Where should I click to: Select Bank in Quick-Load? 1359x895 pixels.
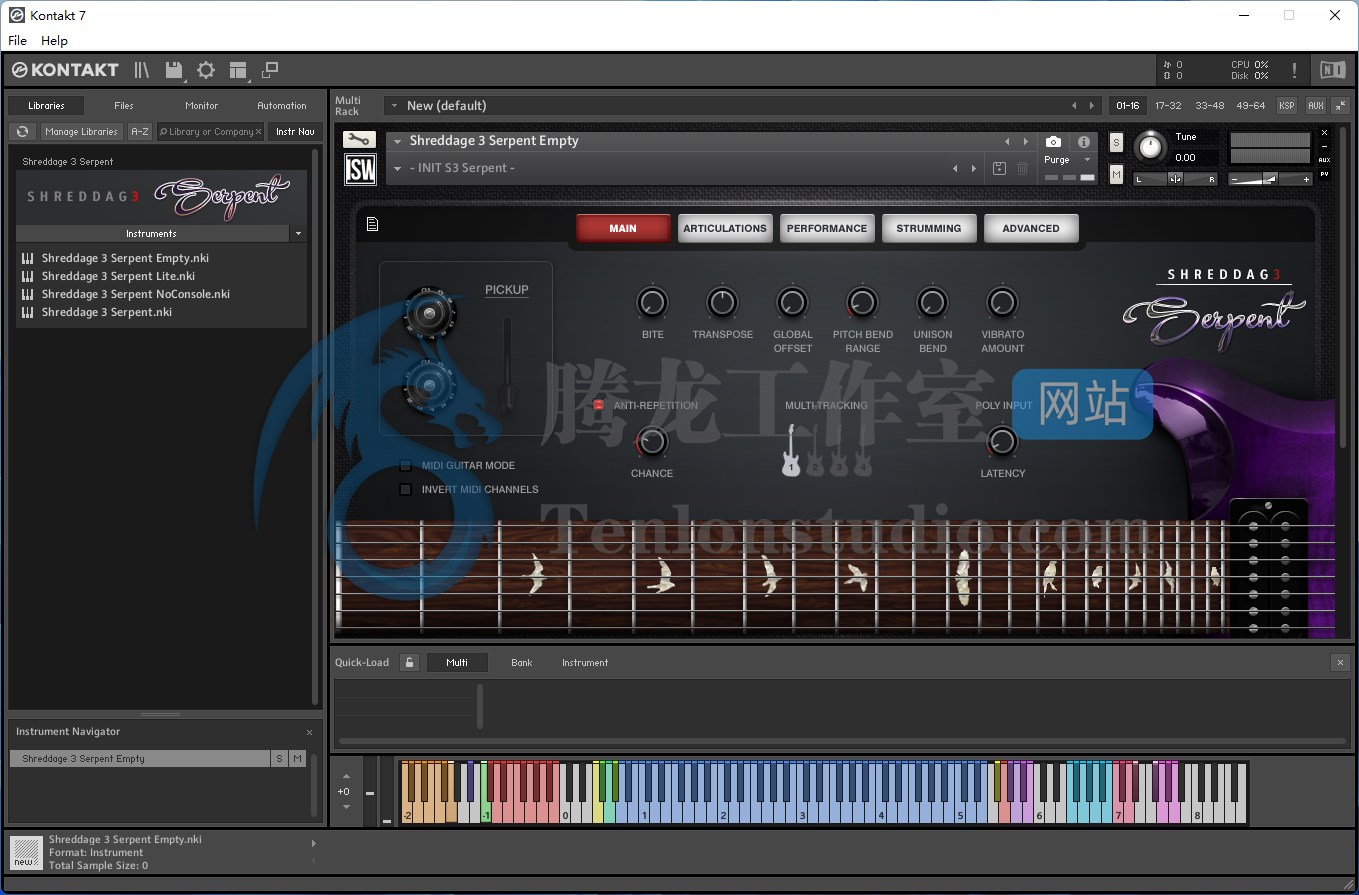click(x=522, y=662)
